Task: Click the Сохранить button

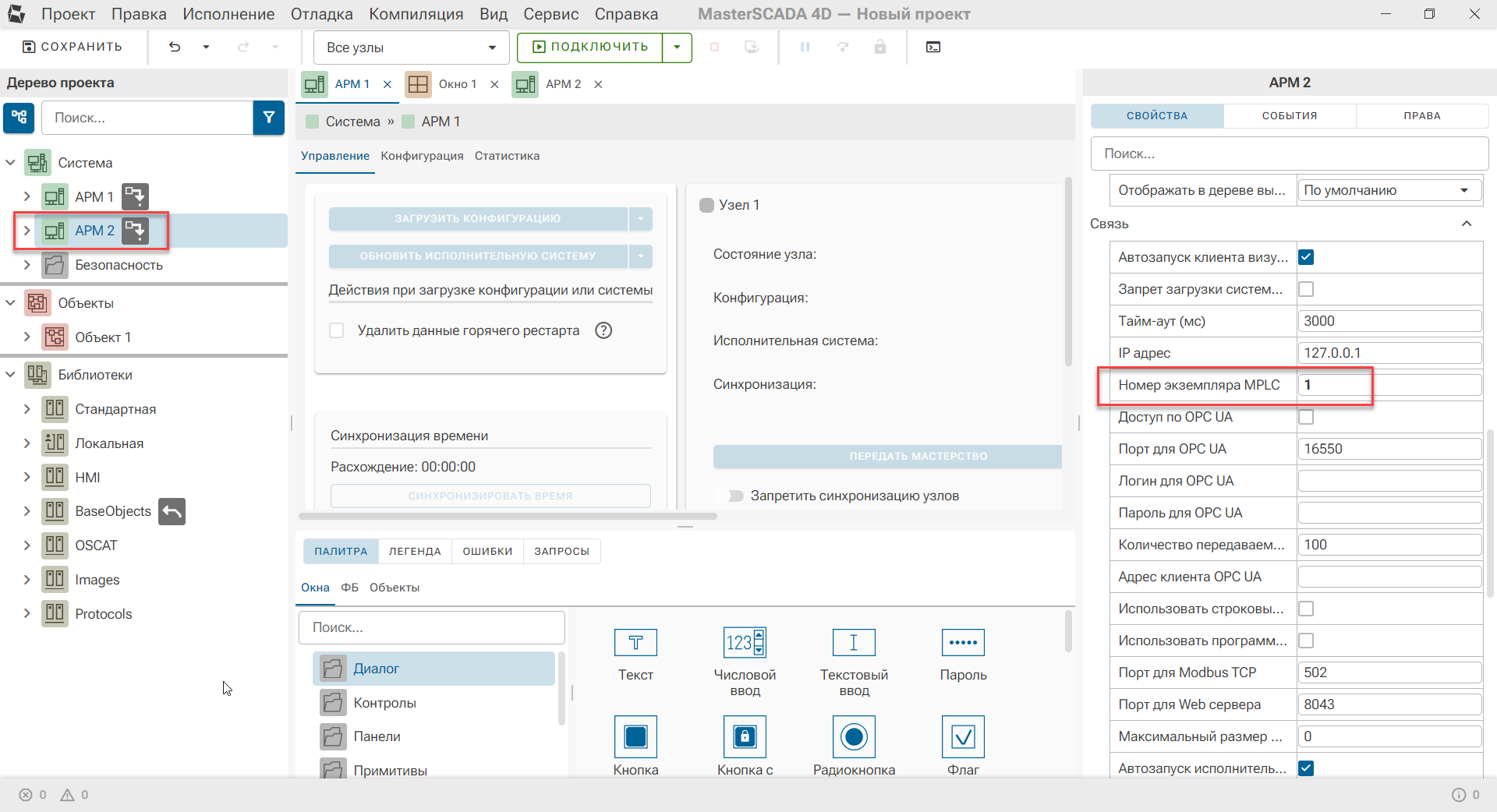Action: (x=73, y=47)
